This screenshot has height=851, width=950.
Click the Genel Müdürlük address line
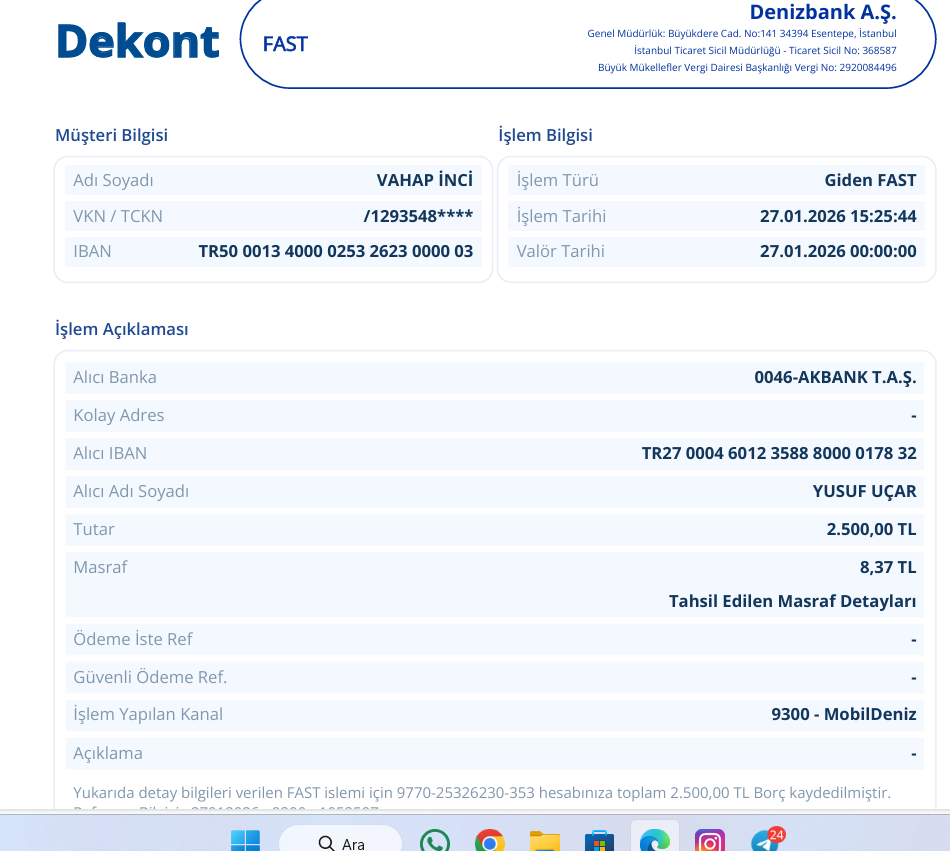(742, 34)
